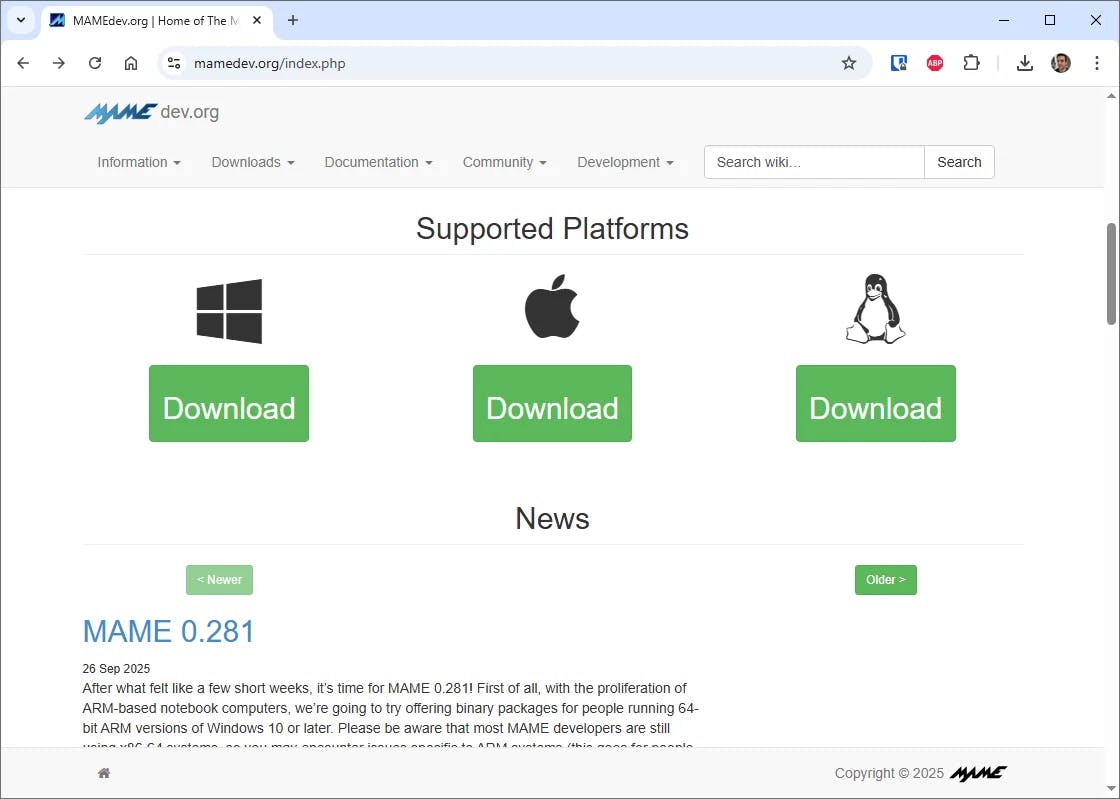
Task: Click the Linux Tux penguin icon
Action: [x=875, y=309]
